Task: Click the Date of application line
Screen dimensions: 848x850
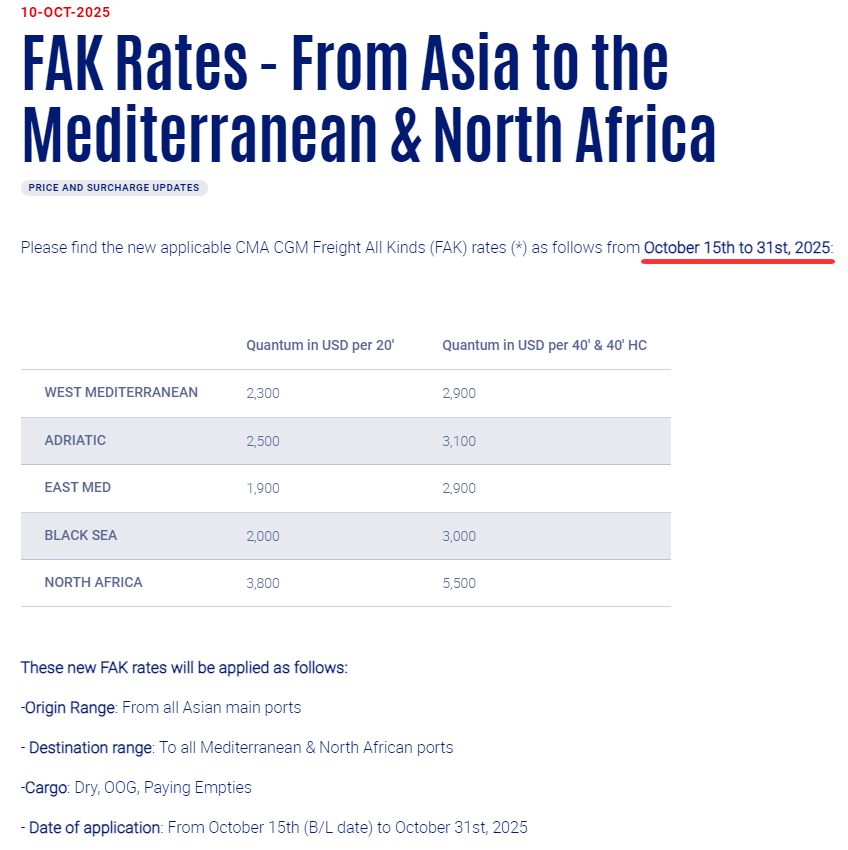Action: (274, 827)
